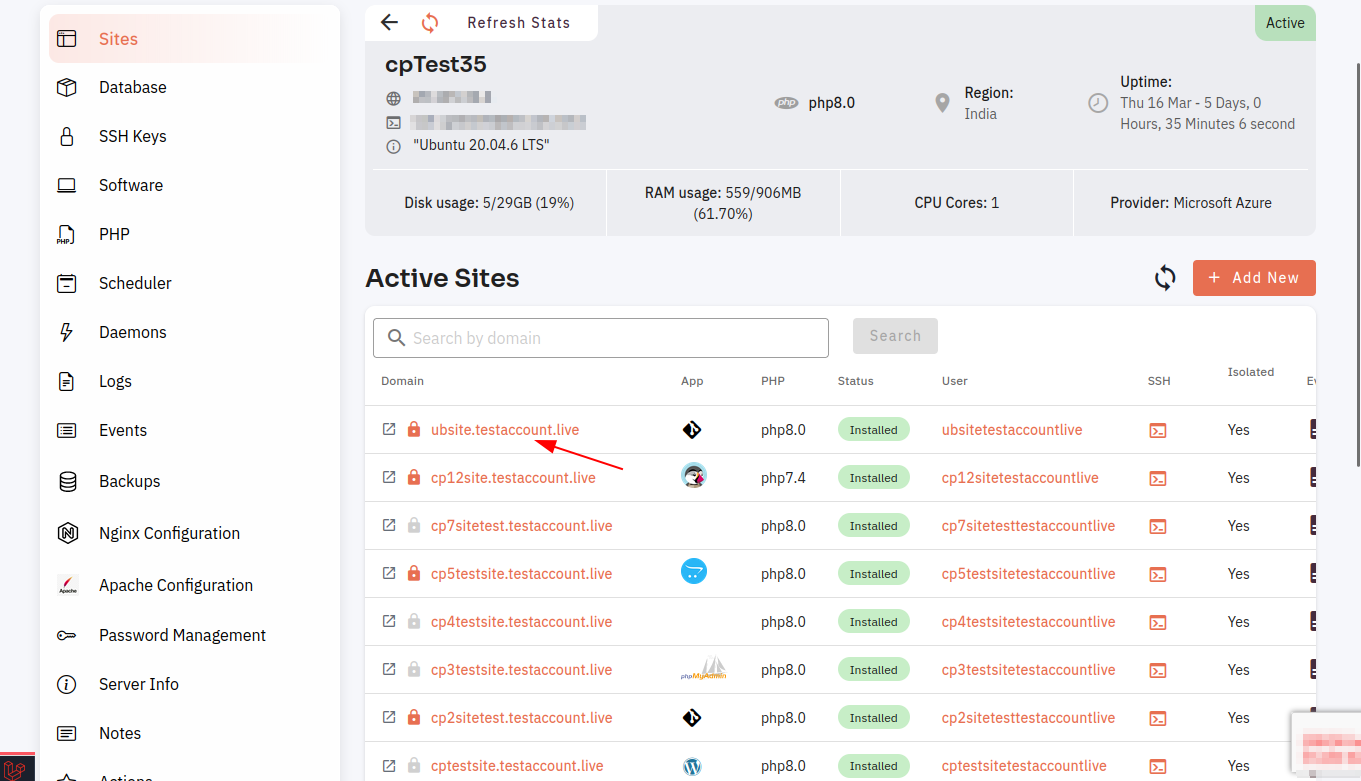Open the SSH terminal icon for cp5testsitetestaccountlive

[1157, 574]
